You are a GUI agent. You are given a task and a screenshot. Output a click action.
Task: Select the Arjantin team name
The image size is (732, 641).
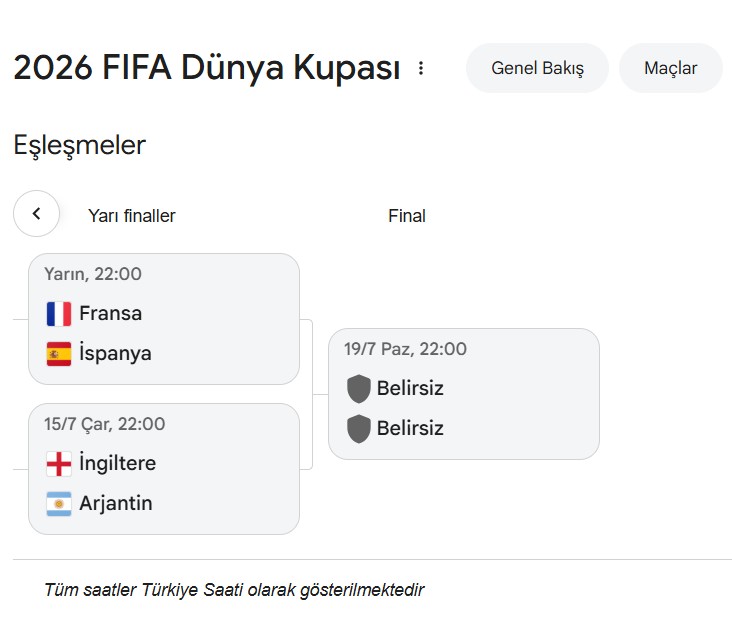click(x=116, y=503)
